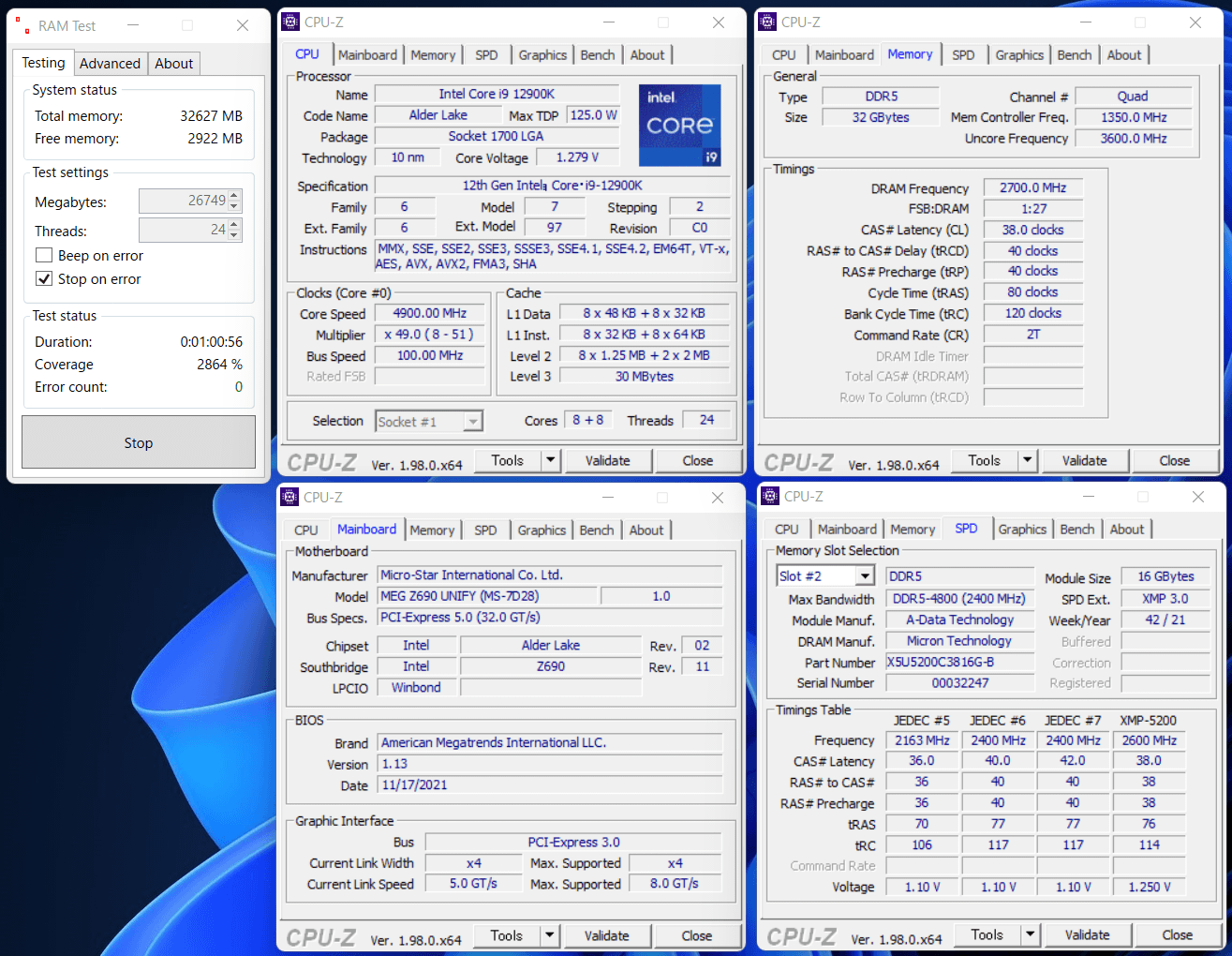Open Bench tab in the CPU window
This screenshot has width=1232, height=956.
tap(598, 55)
